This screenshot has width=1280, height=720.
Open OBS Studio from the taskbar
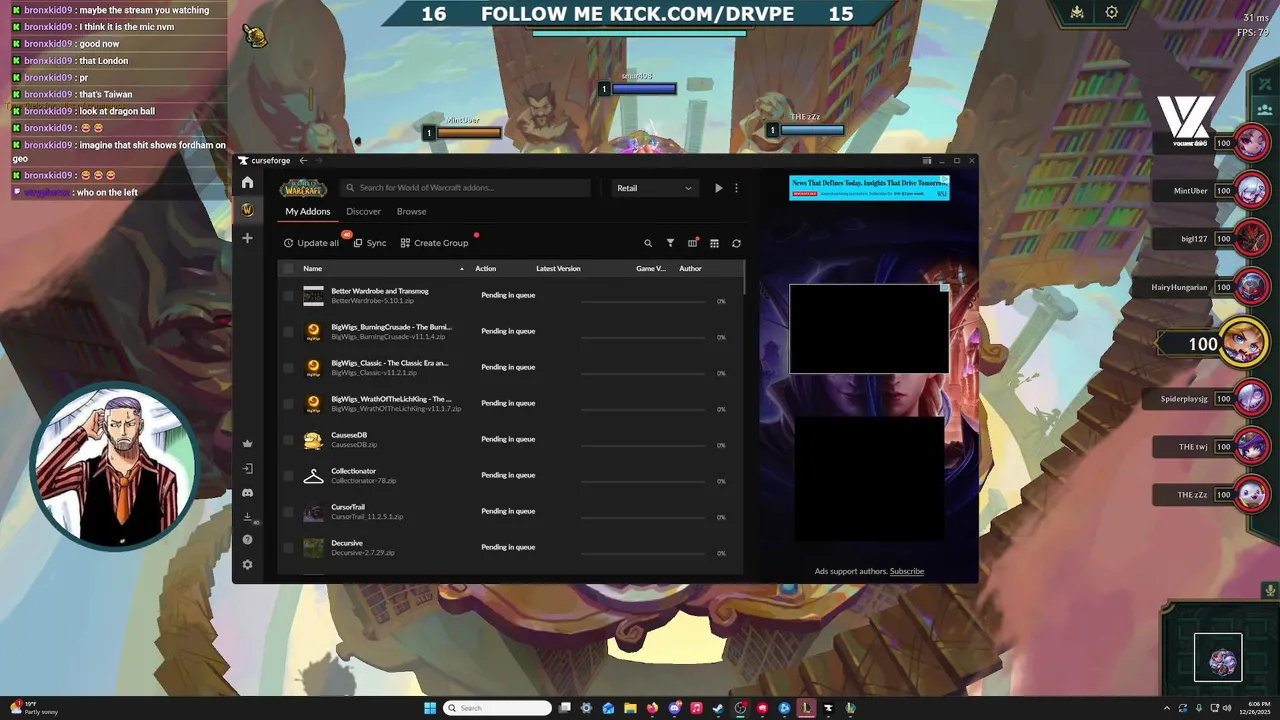pos(740,708)
